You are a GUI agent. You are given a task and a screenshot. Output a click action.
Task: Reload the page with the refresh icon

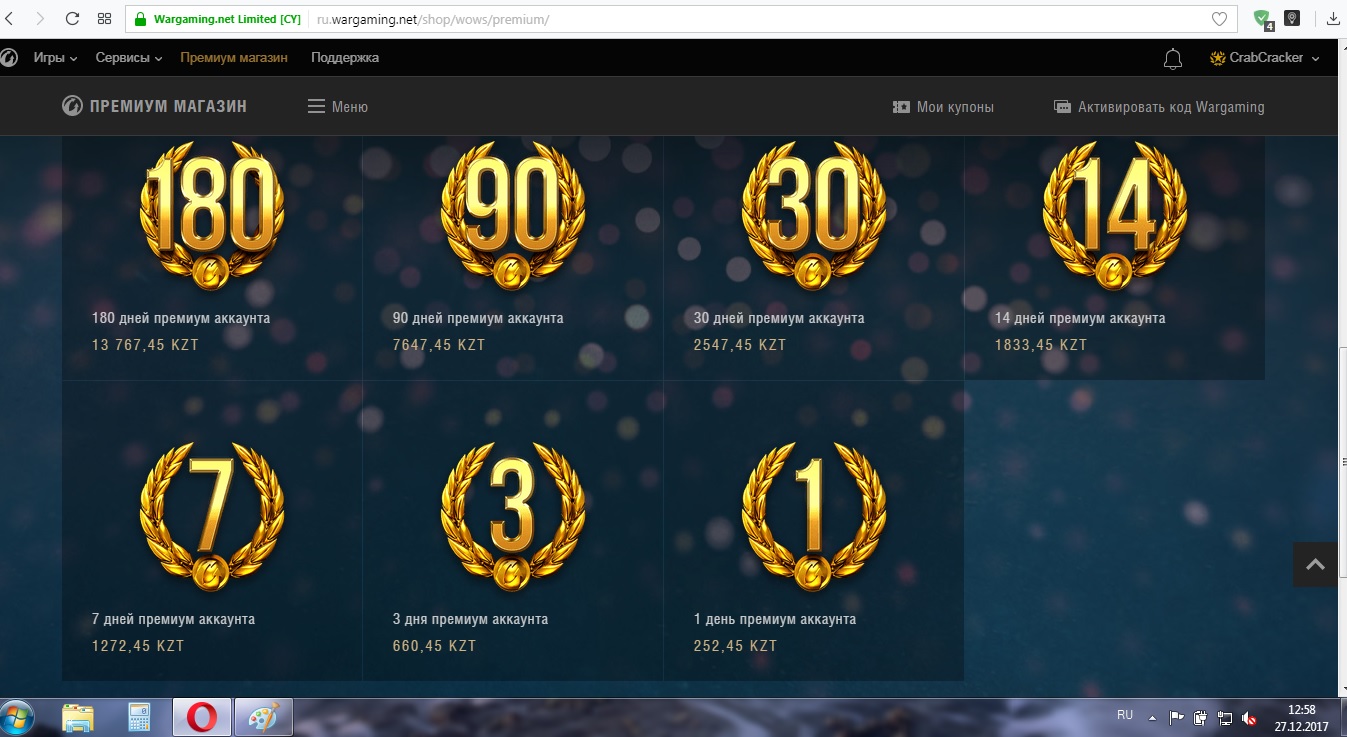(72, 19)
